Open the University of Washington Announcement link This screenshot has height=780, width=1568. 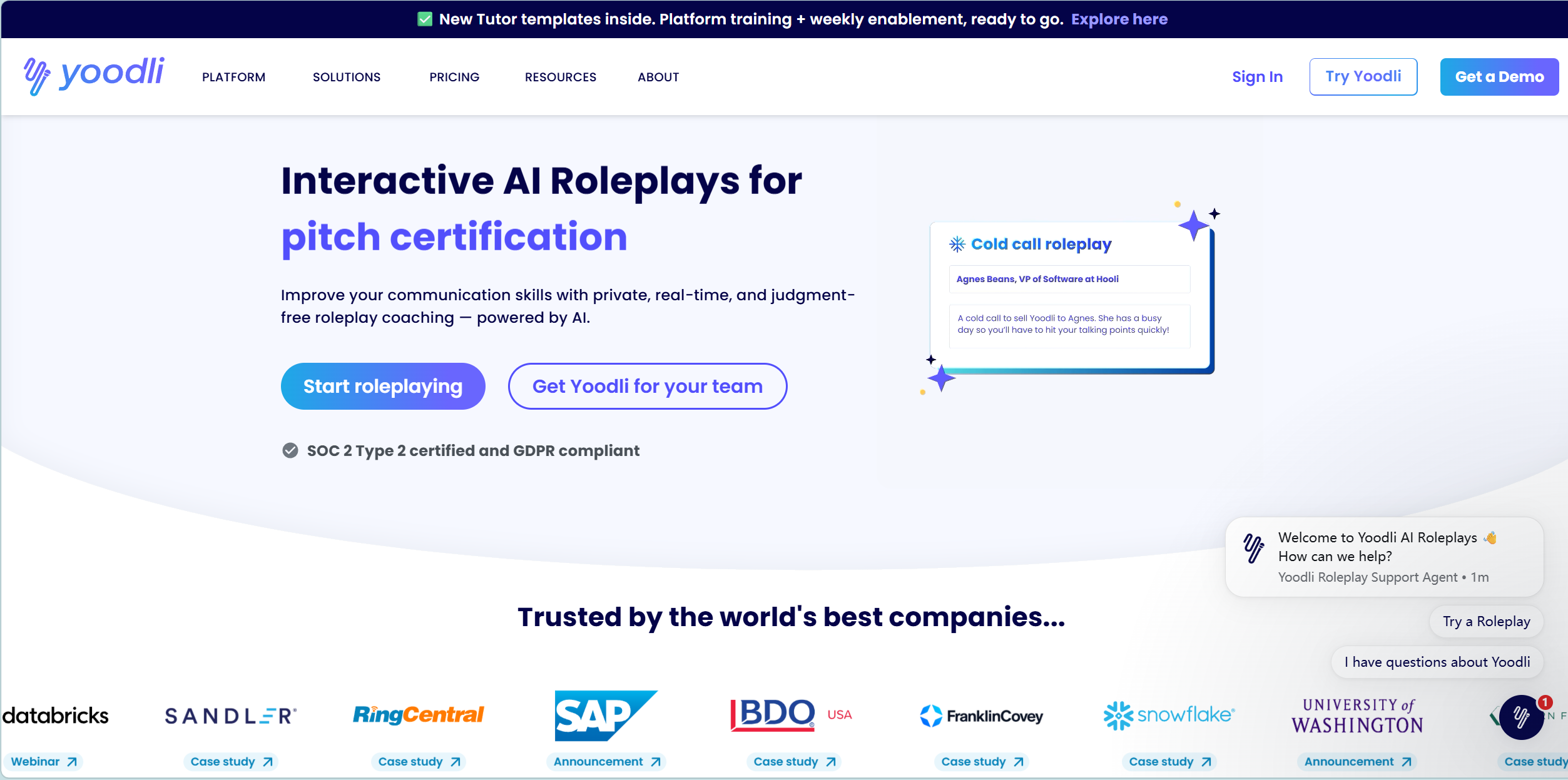click(1357, 762)
